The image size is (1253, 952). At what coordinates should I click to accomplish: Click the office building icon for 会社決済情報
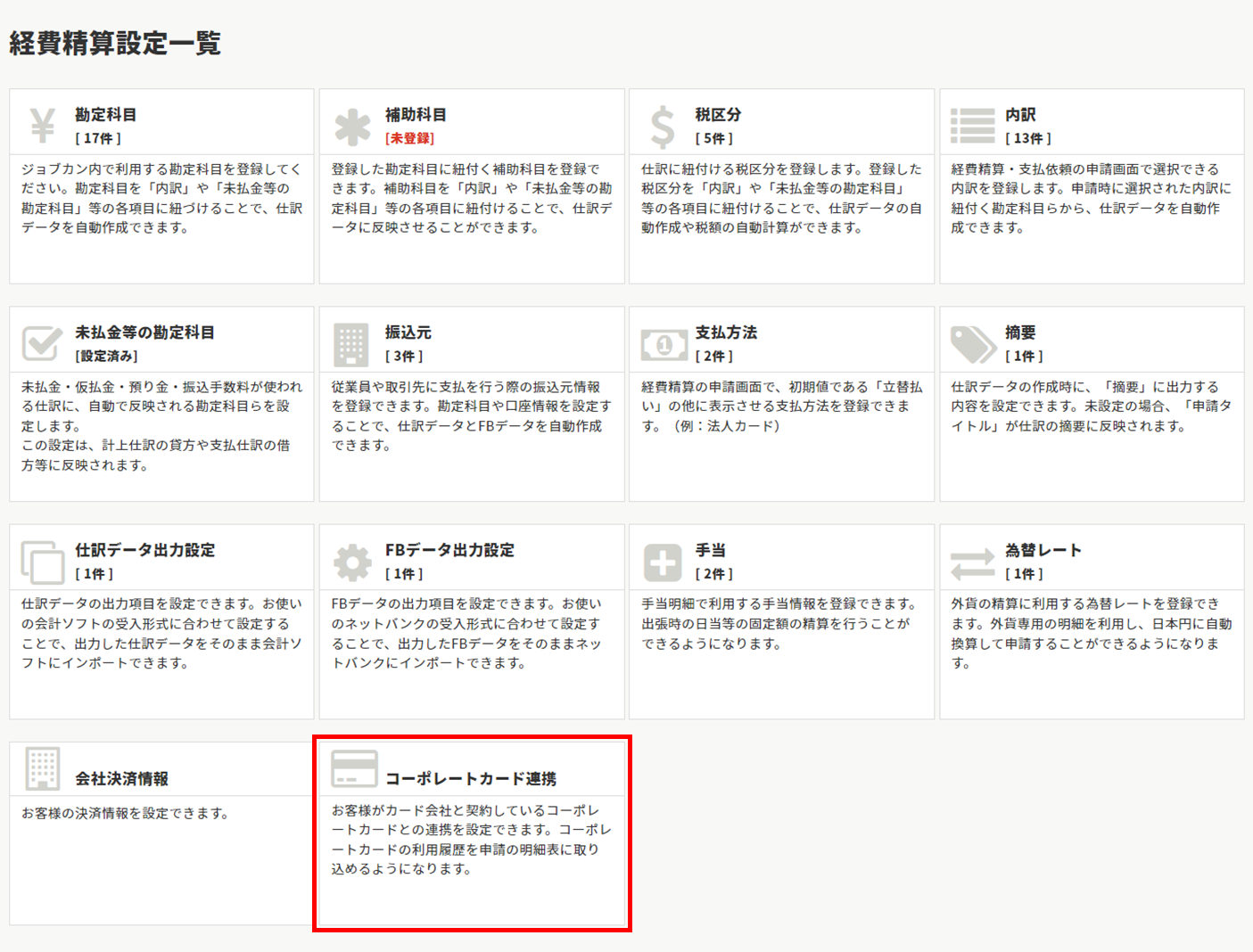42,767
